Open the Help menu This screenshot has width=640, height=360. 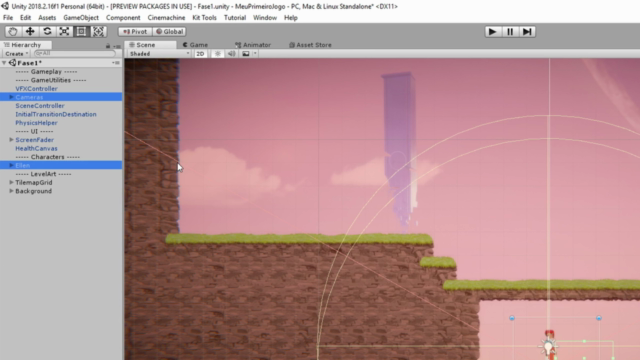(291, 18)
